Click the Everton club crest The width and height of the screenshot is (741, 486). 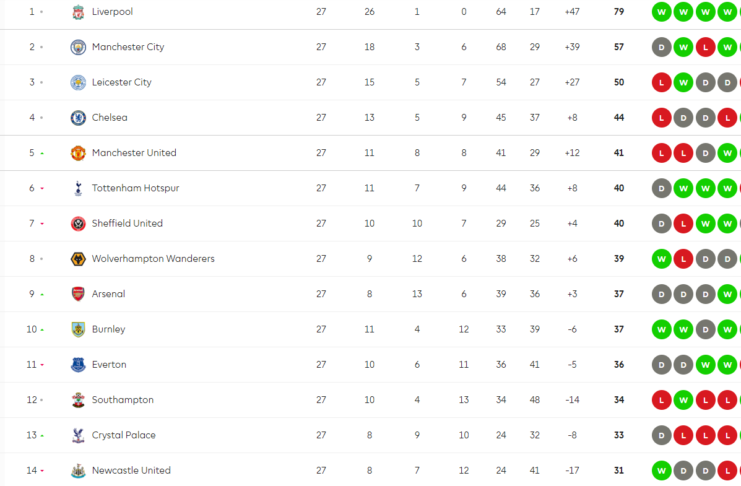pos(78,365)
